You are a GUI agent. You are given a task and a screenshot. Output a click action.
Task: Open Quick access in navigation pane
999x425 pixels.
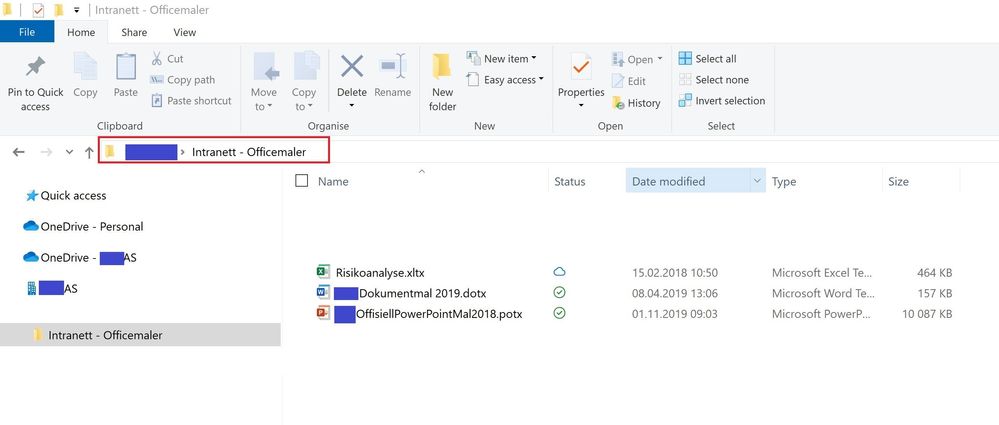66,196
